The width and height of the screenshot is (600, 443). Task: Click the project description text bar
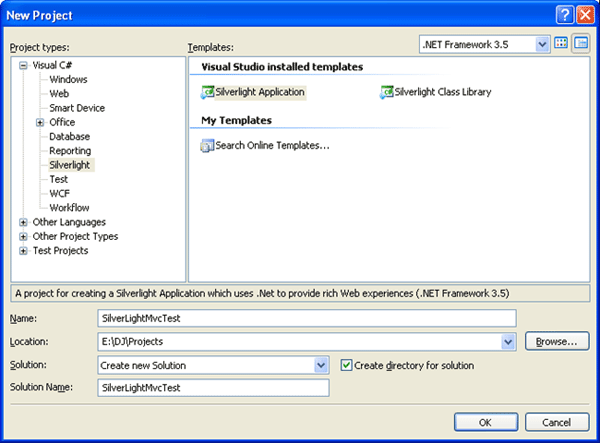[x=300, y=293]
